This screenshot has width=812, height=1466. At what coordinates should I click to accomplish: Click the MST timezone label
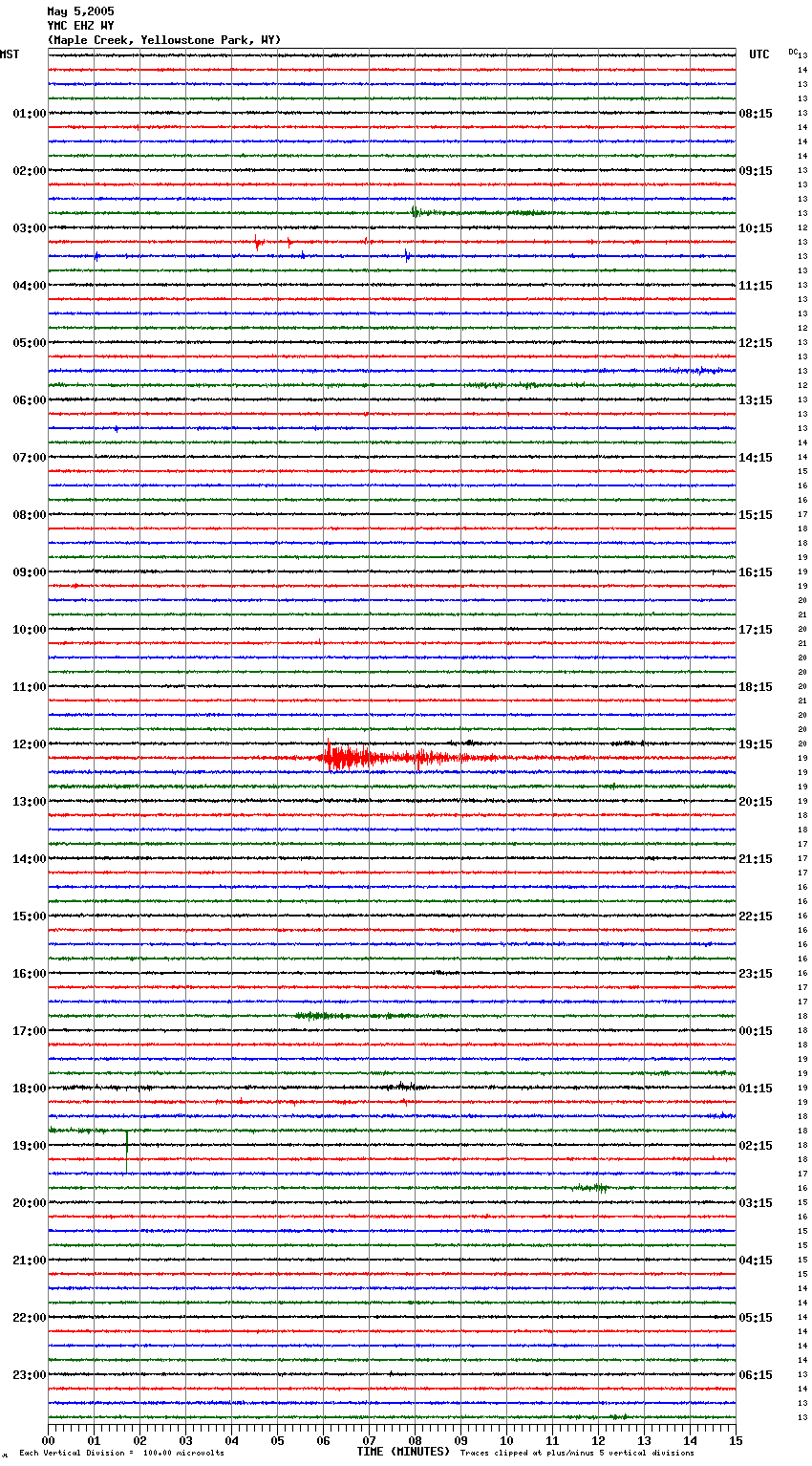coord(10,54)
